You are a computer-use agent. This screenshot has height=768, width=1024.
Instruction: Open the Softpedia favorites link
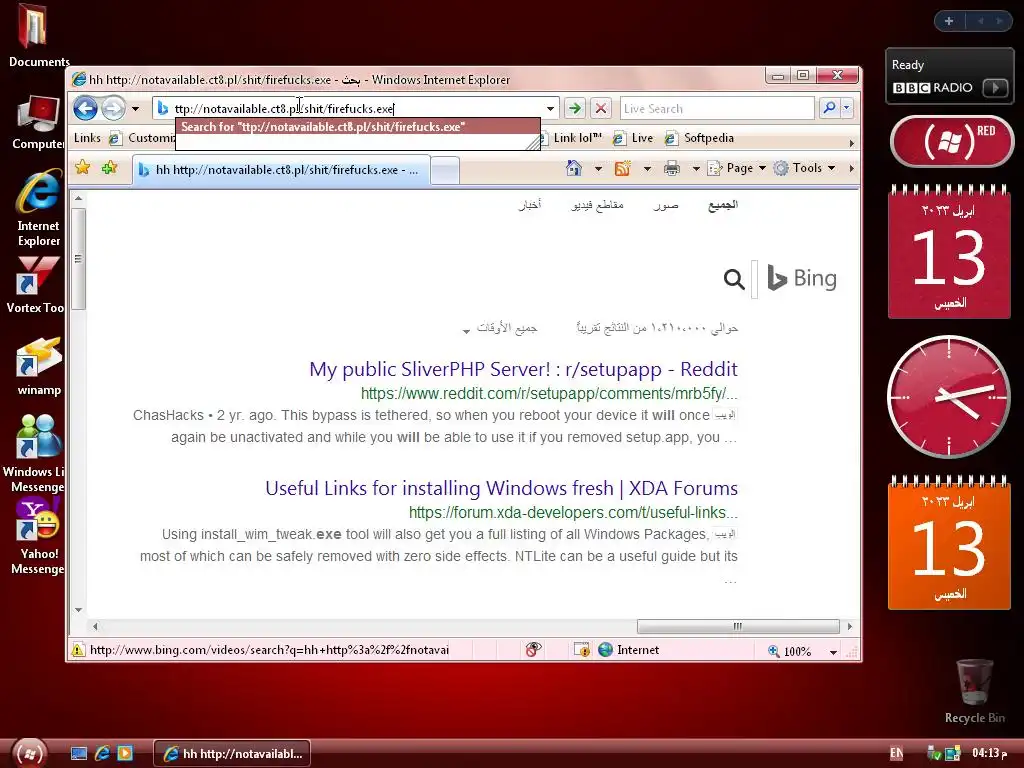click(699, 138)
